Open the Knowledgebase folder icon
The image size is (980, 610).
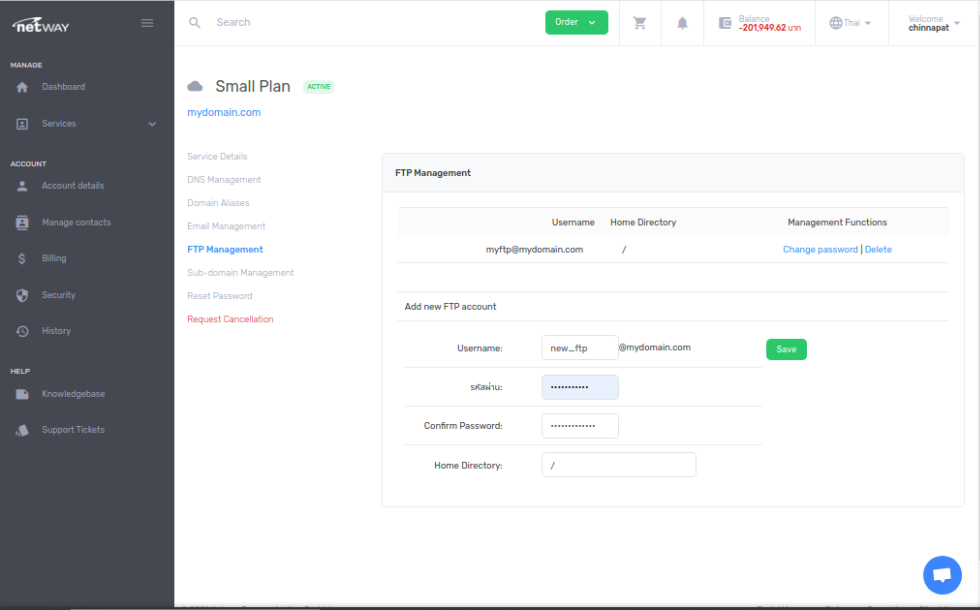pyautogui.click(x=22, y=394)
